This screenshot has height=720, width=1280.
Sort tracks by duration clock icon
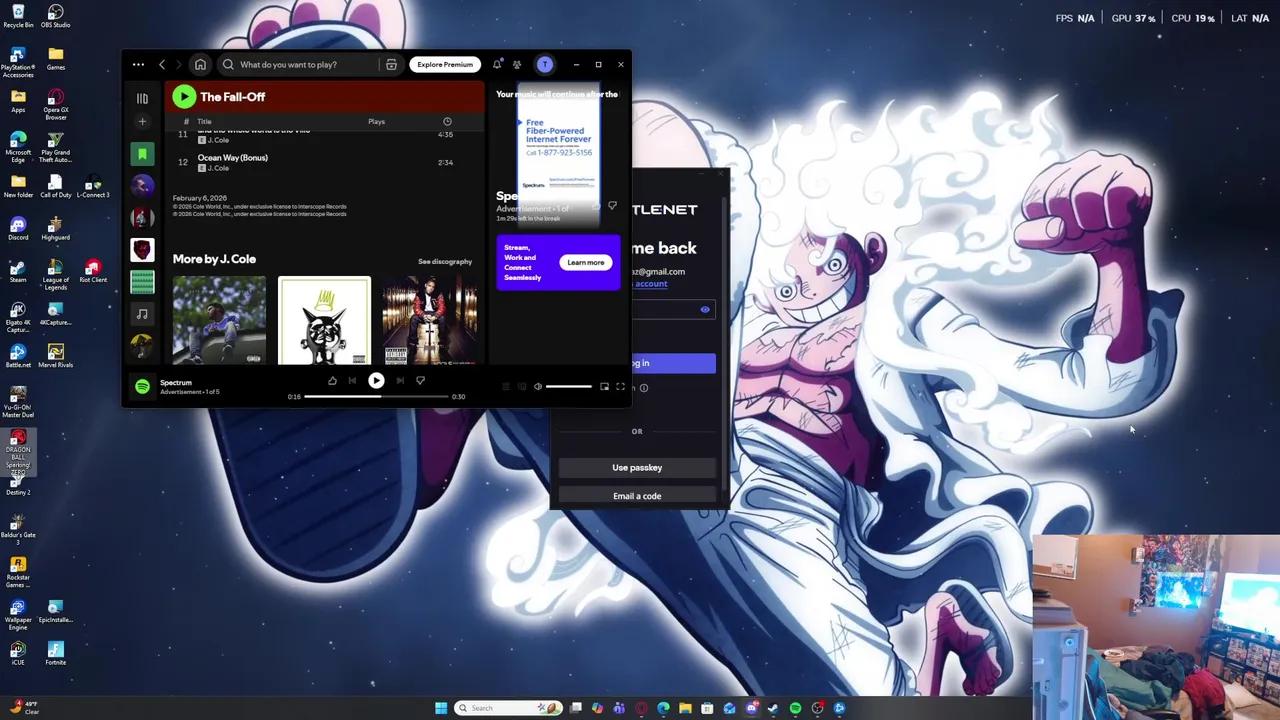click(x=447, y=121)
